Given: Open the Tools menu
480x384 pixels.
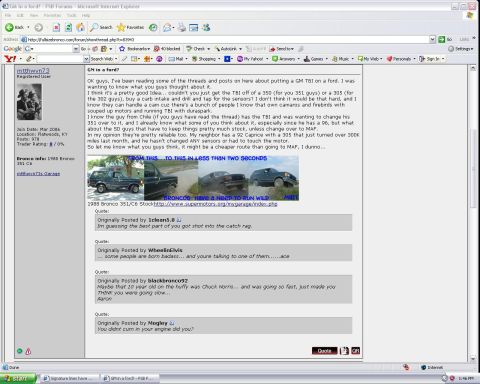Looking at the screenshot, I should tap(71, 15).
